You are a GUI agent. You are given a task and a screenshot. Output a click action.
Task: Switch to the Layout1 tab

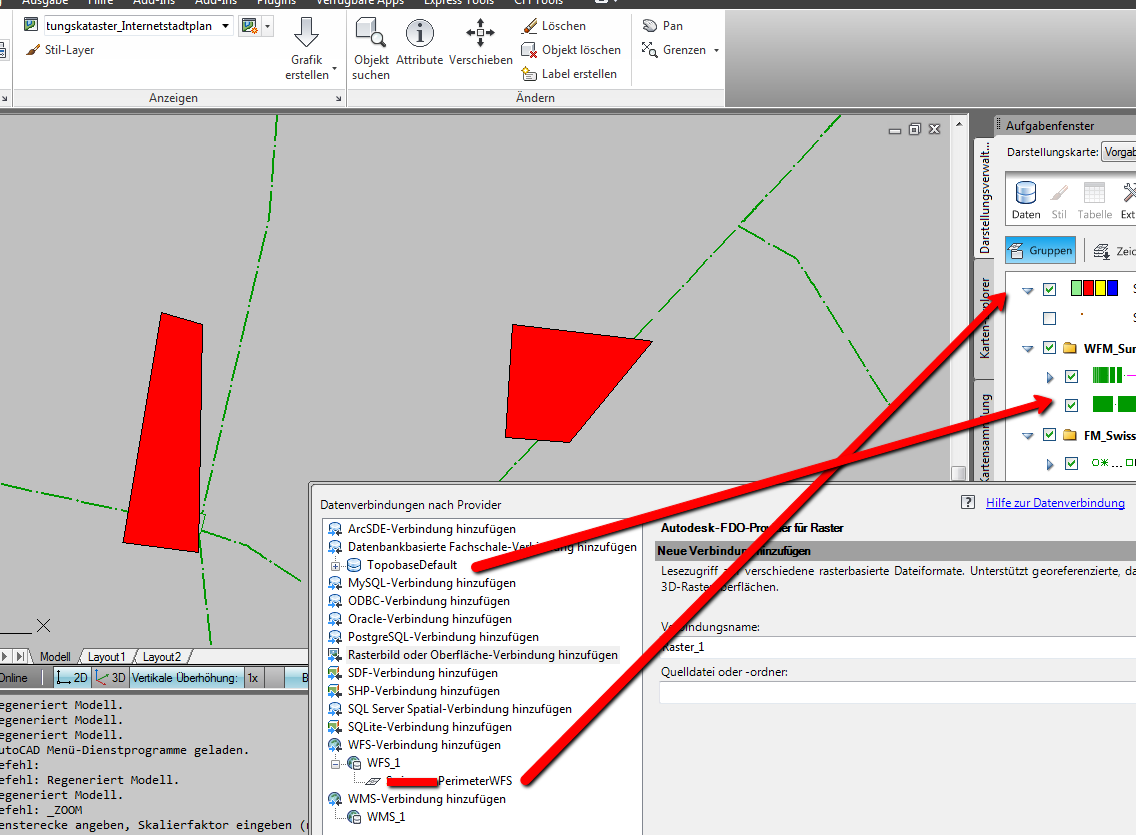tap(106, 657)
